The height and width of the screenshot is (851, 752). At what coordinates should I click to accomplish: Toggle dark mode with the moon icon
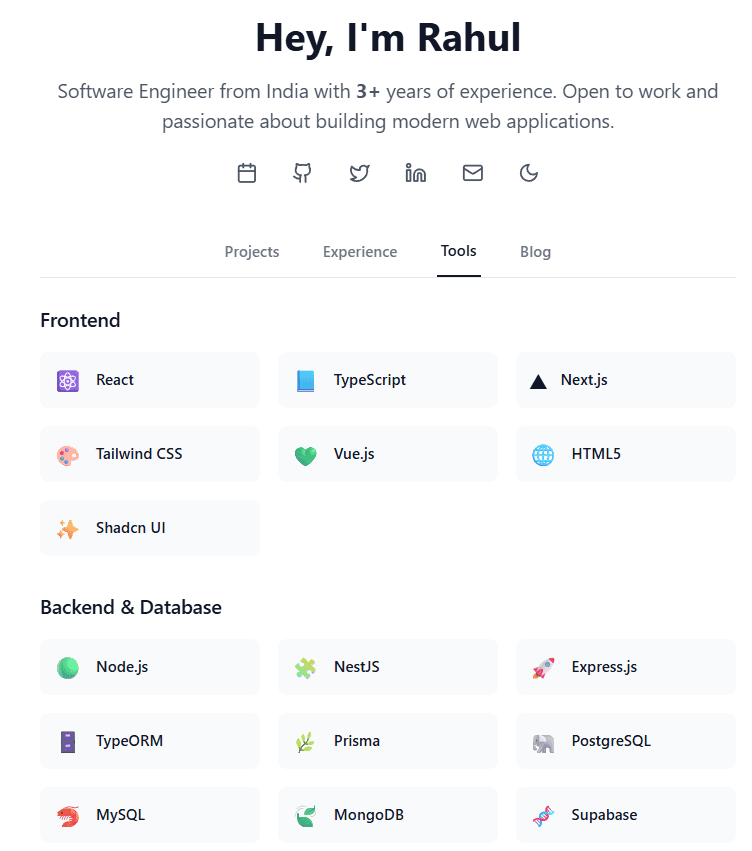pyautogui.click(x=529, y=173)
